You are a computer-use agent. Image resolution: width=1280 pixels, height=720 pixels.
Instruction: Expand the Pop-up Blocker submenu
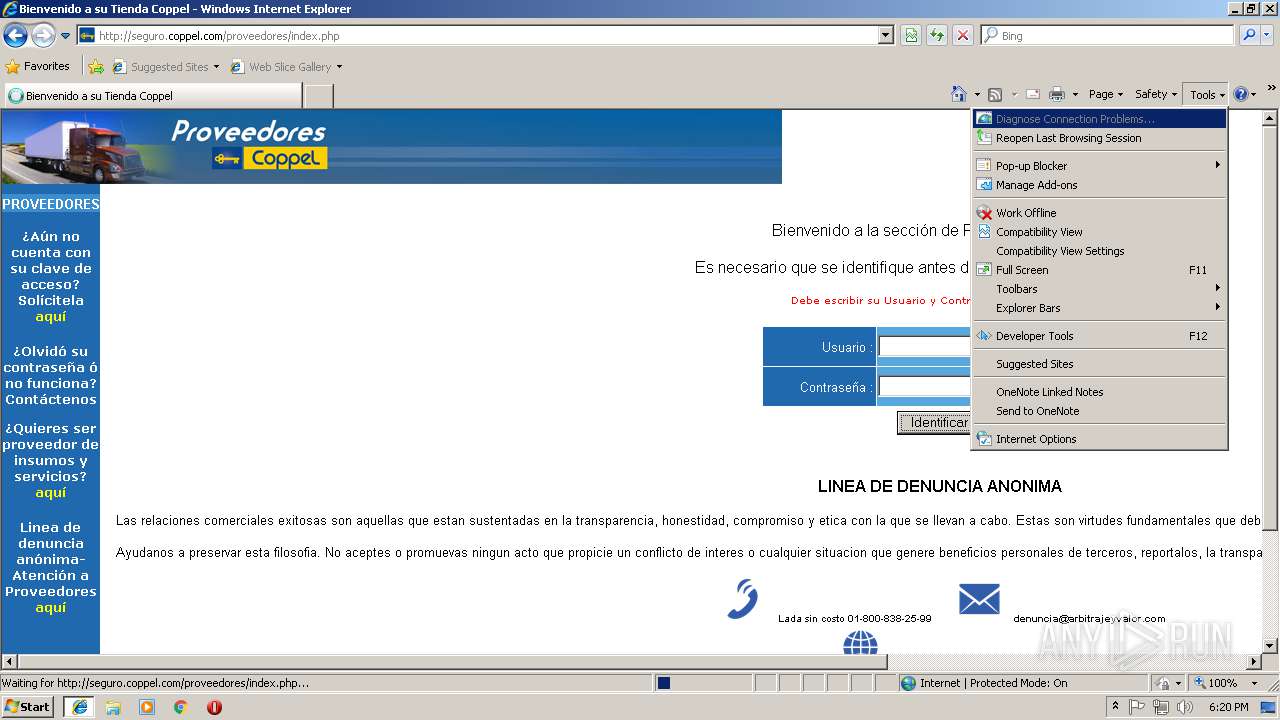[x=1100, y=166]
